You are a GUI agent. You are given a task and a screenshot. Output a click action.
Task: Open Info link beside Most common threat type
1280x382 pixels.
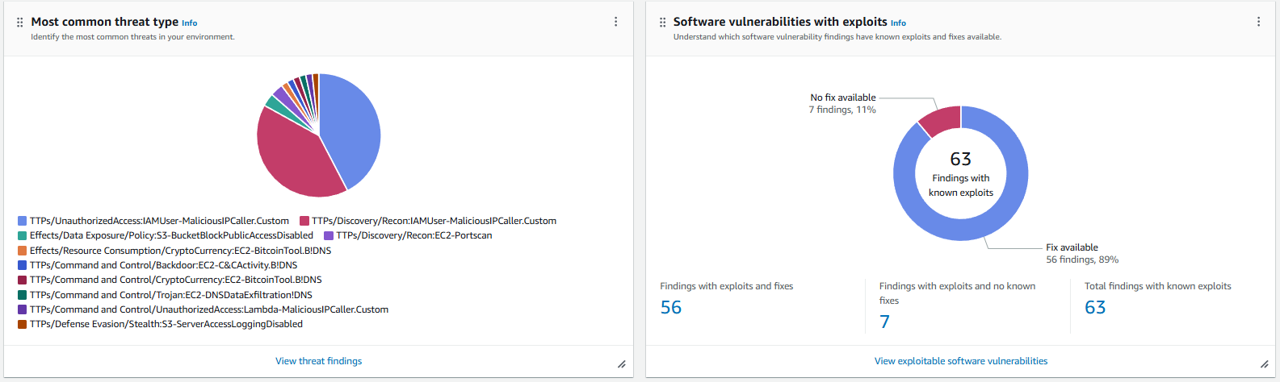pyautogui.click(x=190, y=22)
